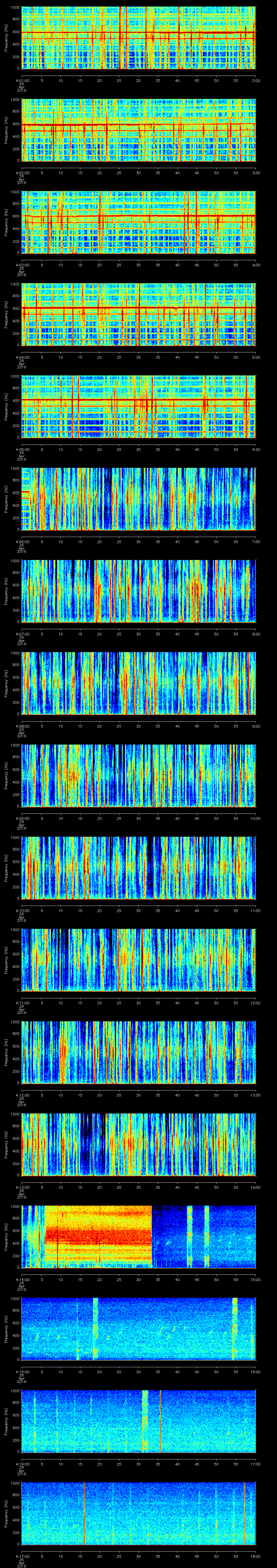Image resolution: width=277 pixels, height=1568 pixels.
Task: Click the spectrogram panel starting at 4:02:00
Action: (x=138, y=130)
